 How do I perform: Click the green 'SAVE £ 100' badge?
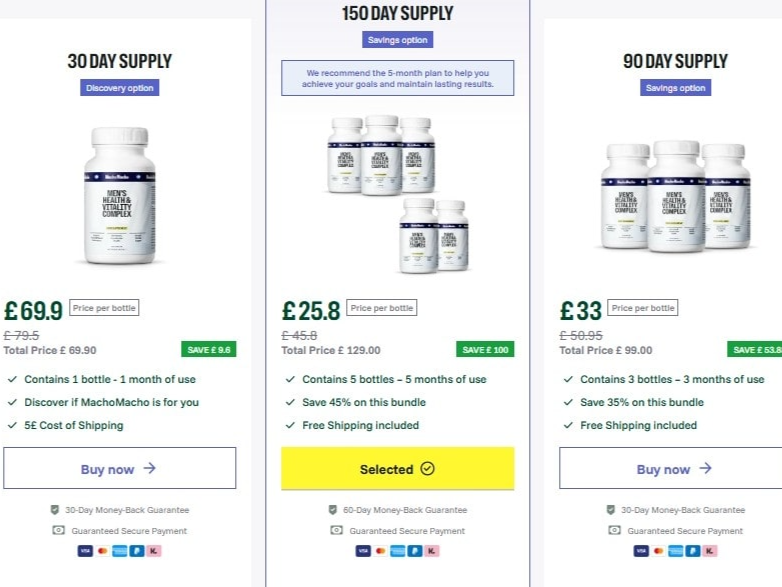pyautogui.click(x=487, y=350)
